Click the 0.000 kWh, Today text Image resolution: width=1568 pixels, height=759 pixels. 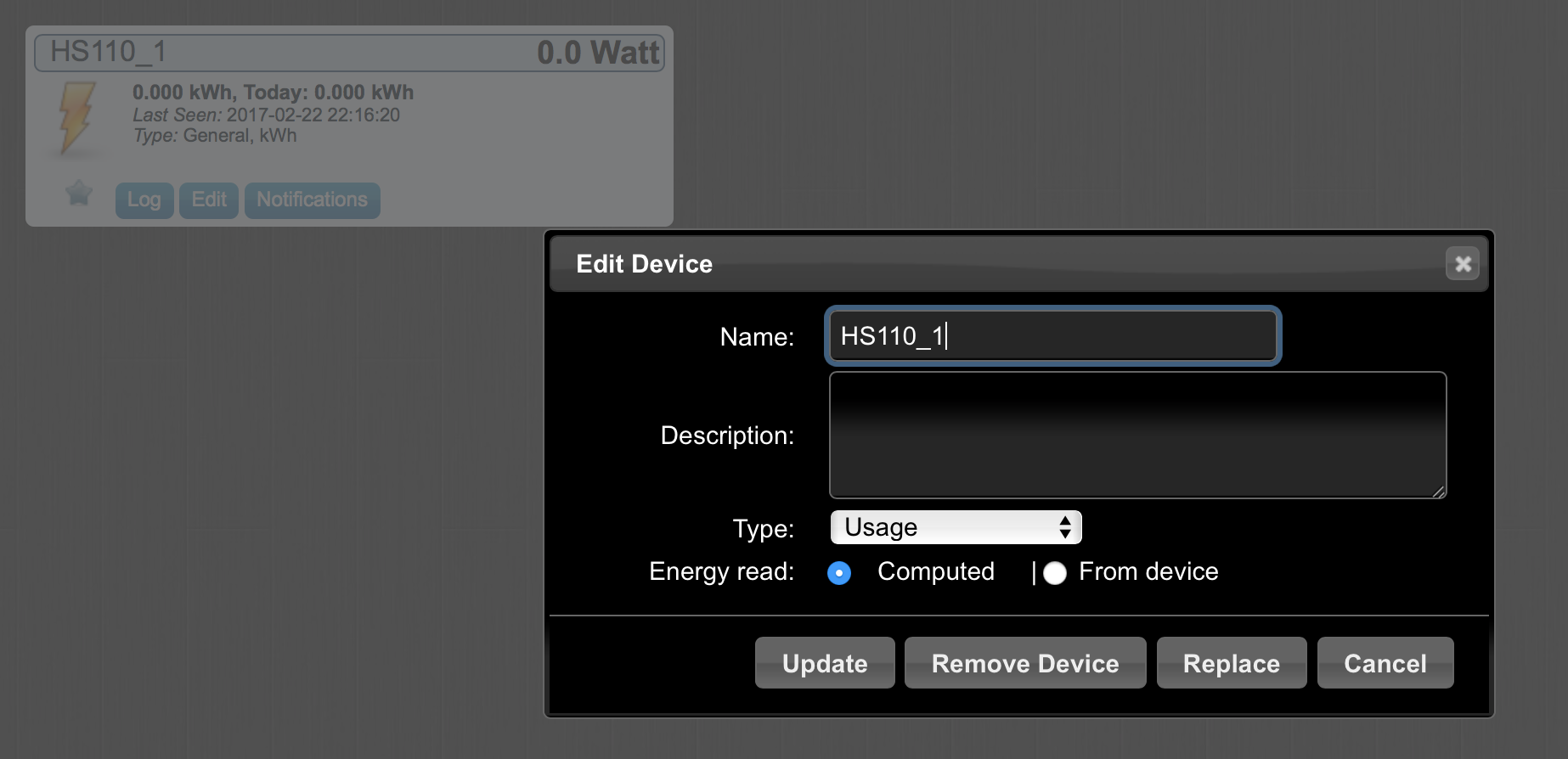[x=273, y=93]
